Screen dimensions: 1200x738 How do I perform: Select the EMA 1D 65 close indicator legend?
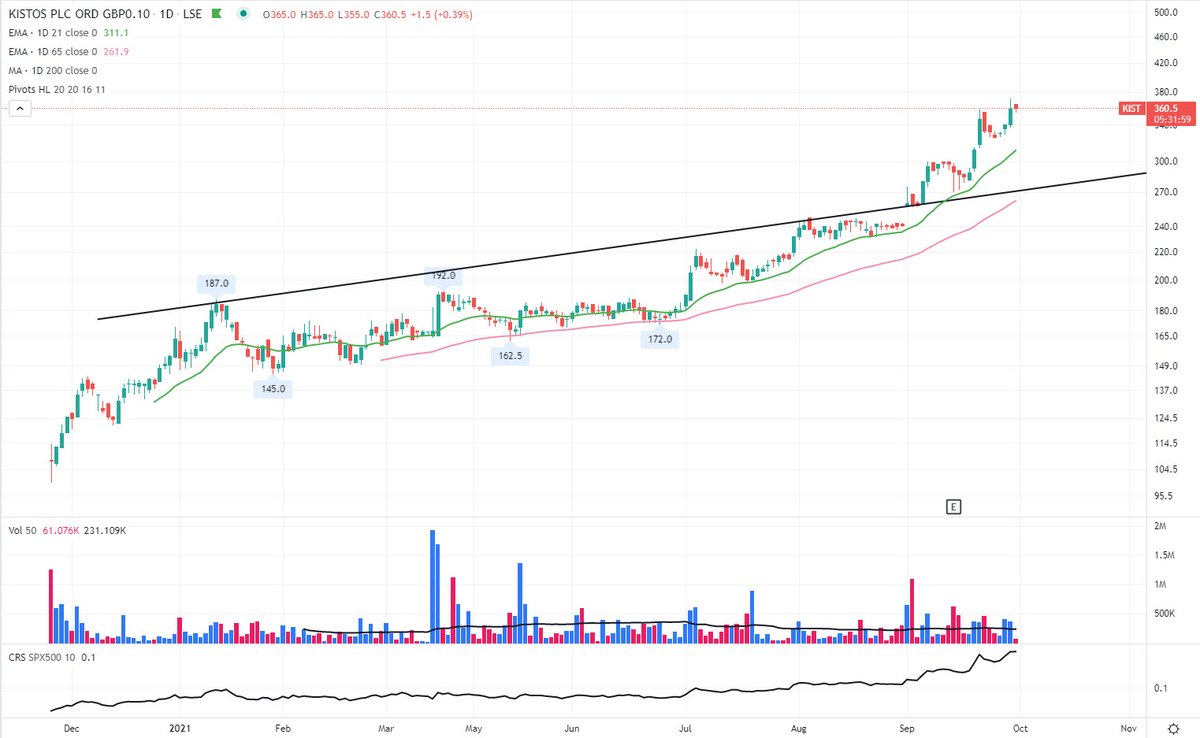(52, 52)
